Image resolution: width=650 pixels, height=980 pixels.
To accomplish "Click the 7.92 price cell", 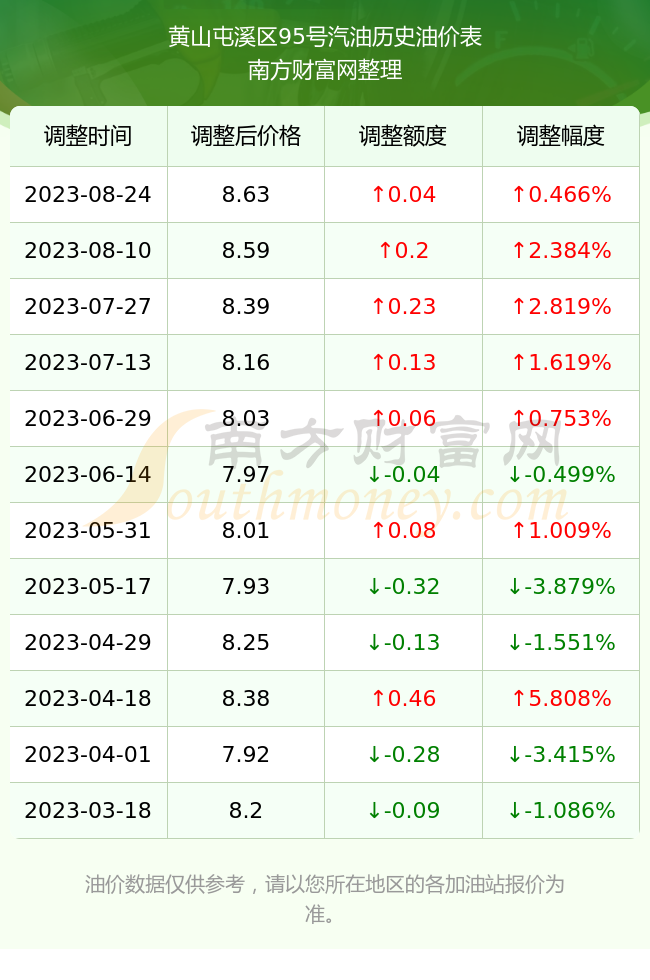I will pos(246,754).
